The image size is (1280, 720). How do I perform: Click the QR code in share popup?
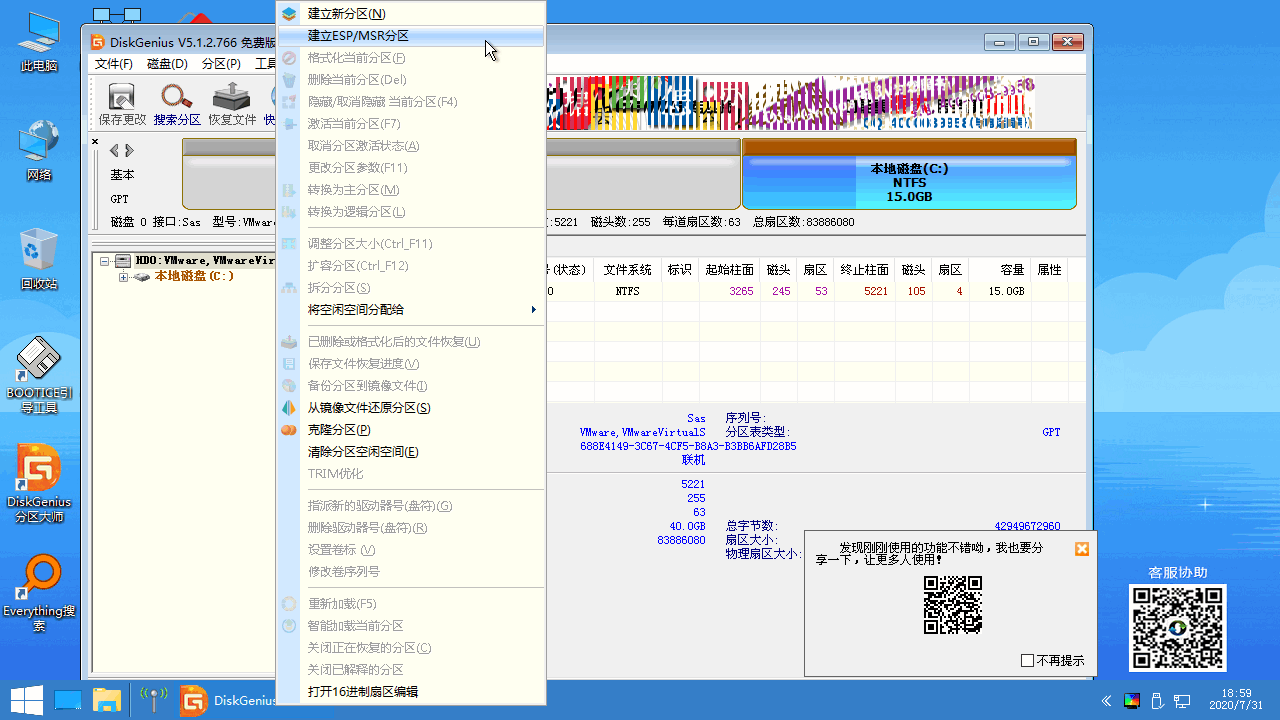pos(952,605)
